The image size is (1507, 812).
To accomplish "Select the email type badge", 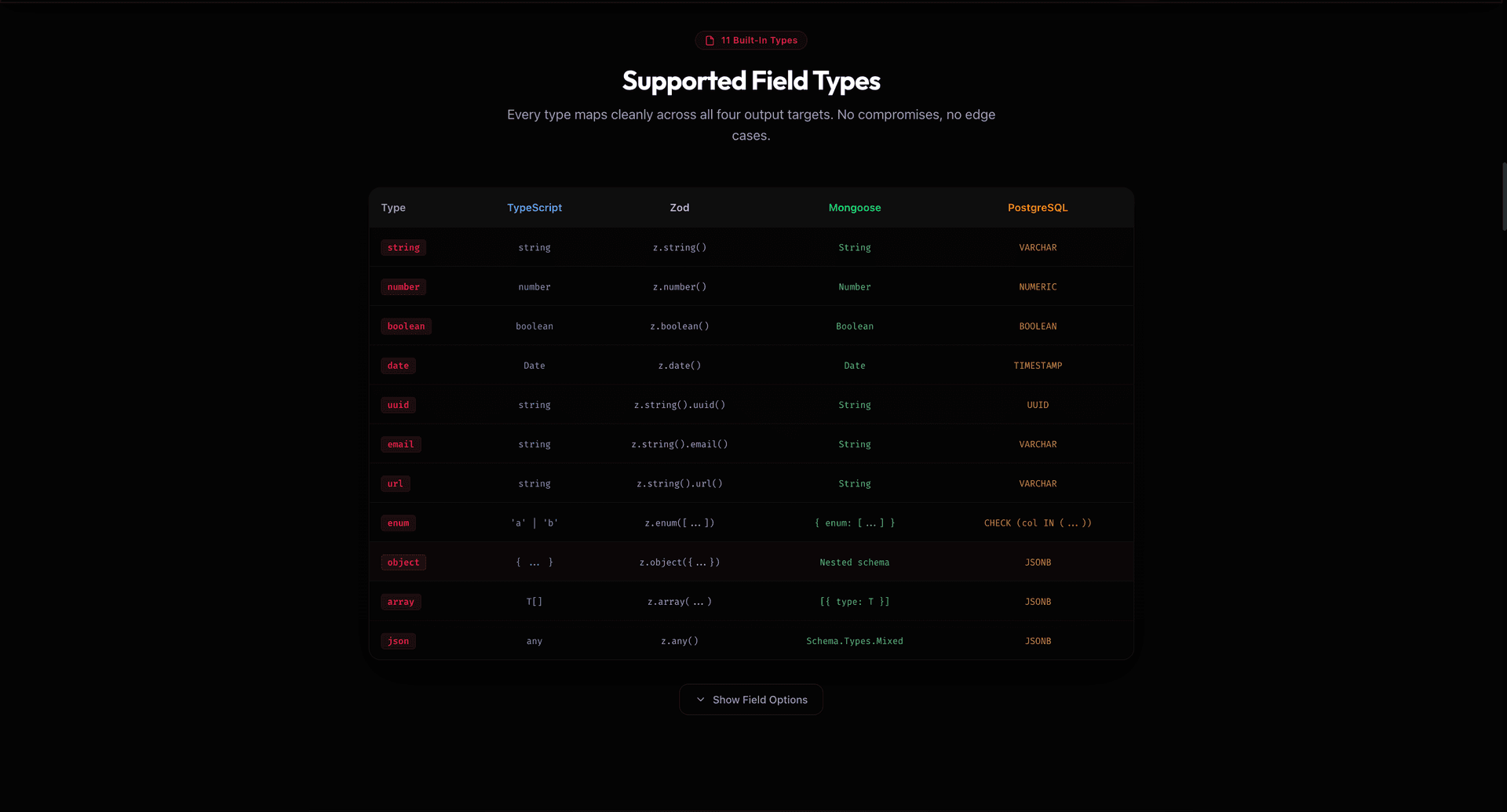I will 400,445.
